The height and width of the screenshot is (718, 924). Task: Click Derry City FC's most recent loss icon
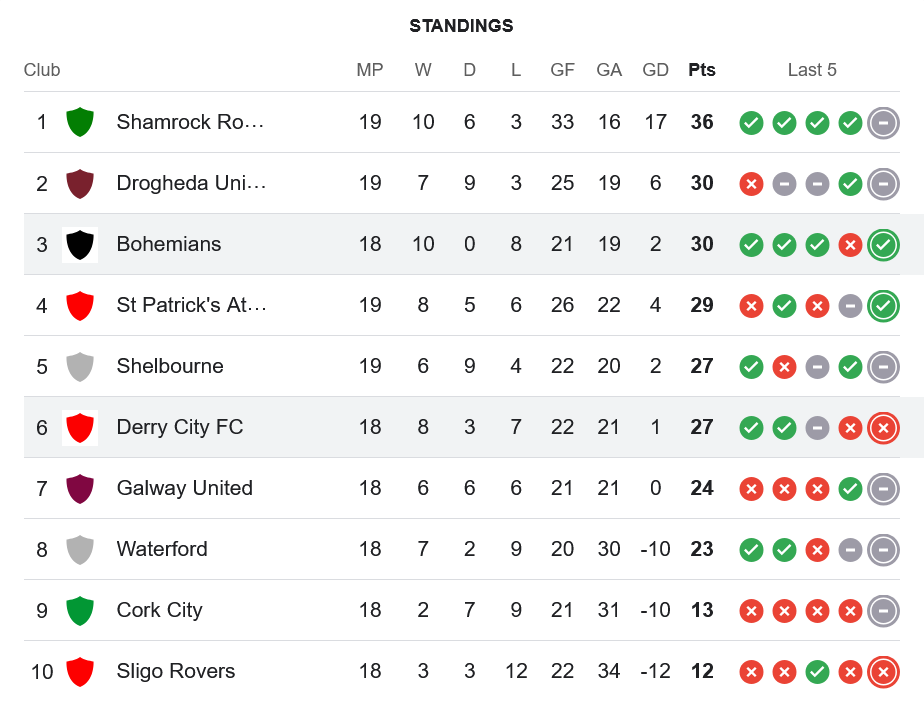[883, 428]
